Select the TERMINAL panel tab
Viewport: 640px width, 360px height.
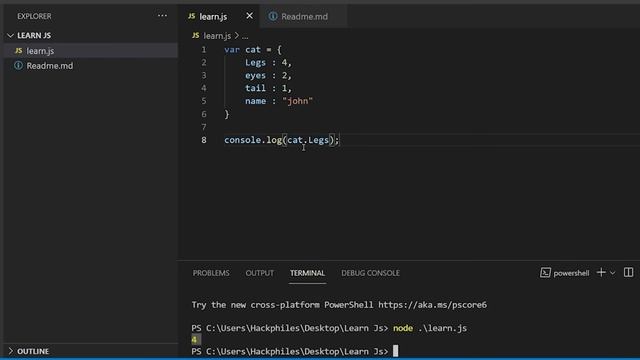coord(307,273)
